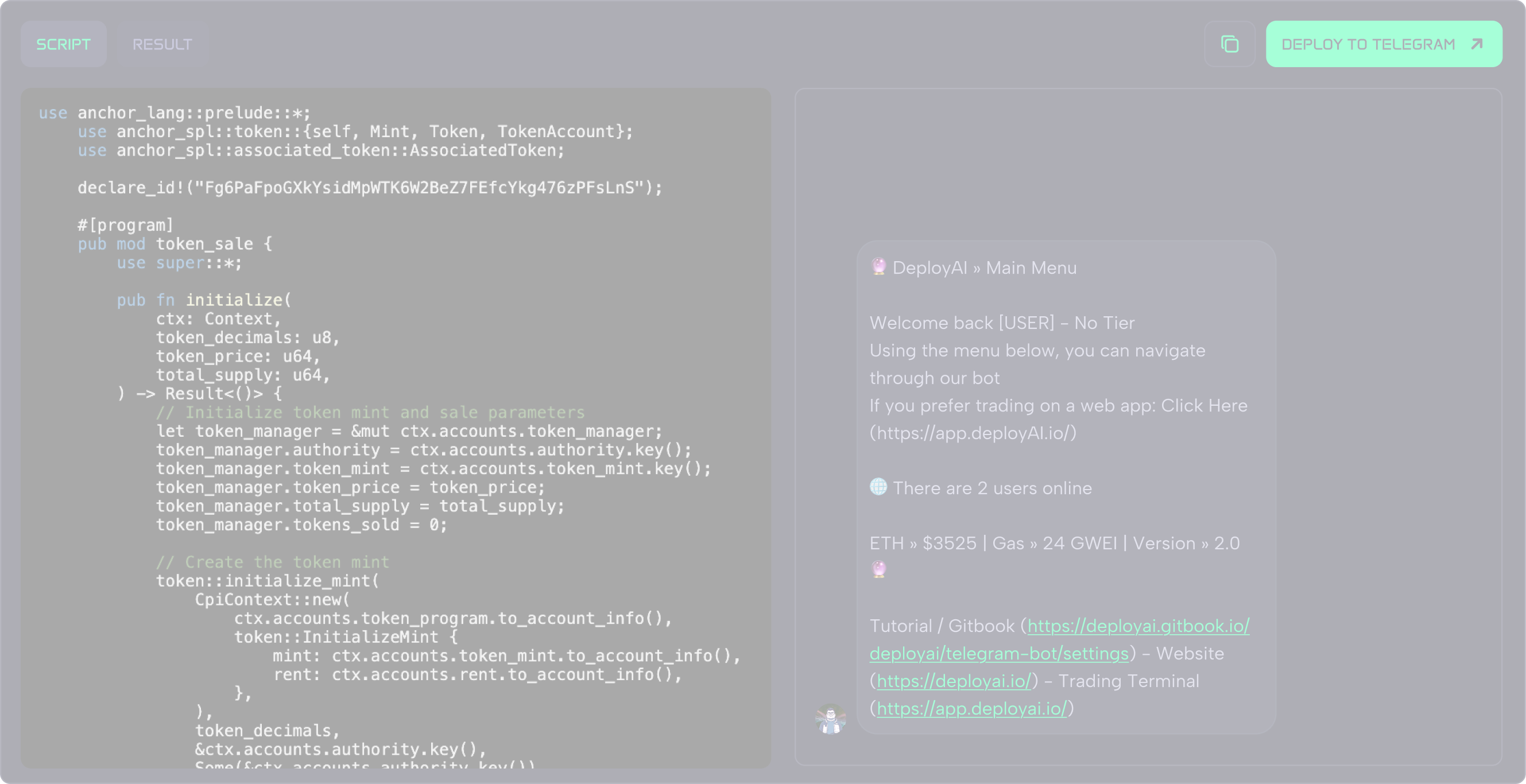The image size is (1526, 784).
Task: Click the arrow icon on the Deploy button
Action: (1477, 44)
